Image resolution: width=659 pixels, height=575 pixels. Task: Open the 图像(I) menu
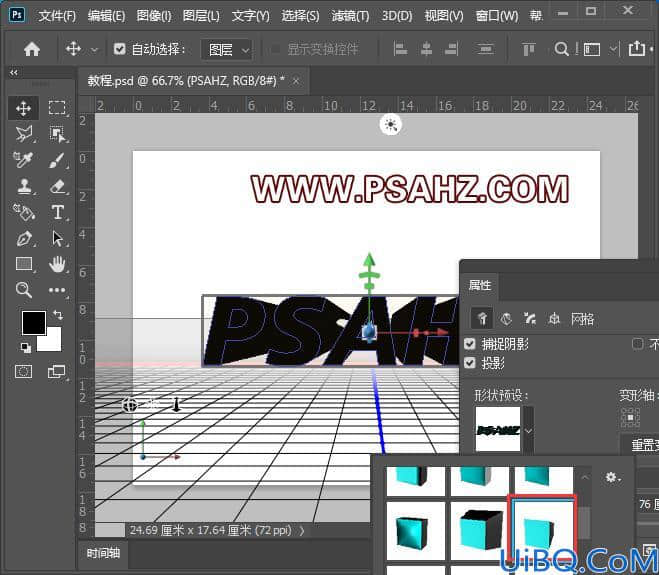(154, 16)
